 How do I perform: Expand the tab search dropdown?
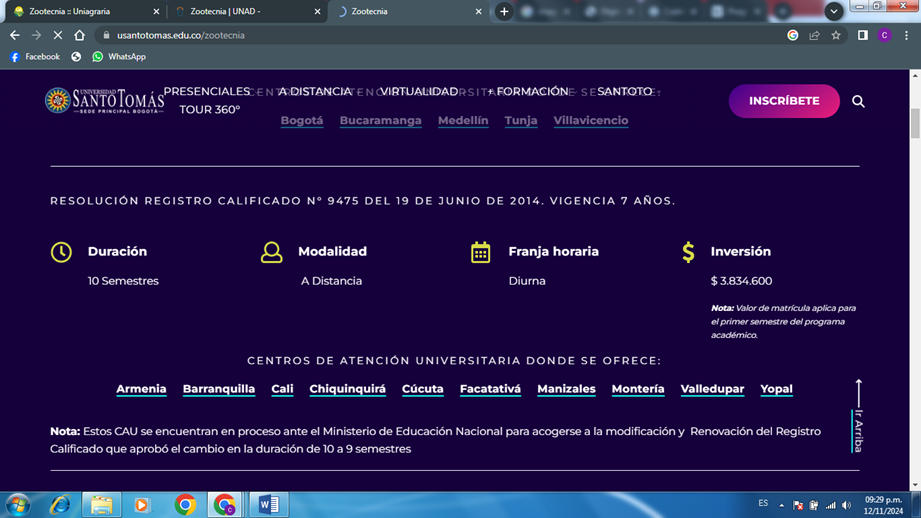tap(833, 11)
